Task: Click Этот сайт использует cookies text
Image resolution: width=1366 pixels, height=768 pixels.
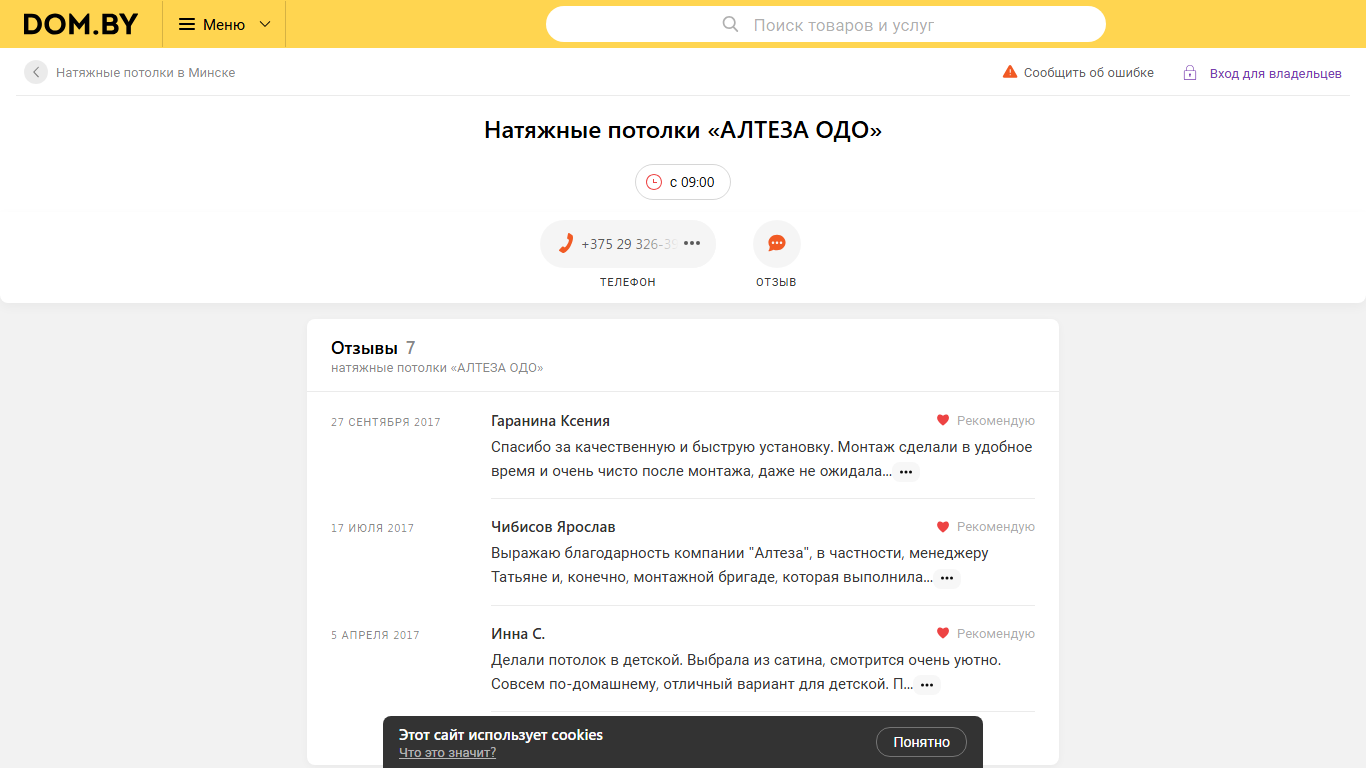Action: (x=501, y=735)
